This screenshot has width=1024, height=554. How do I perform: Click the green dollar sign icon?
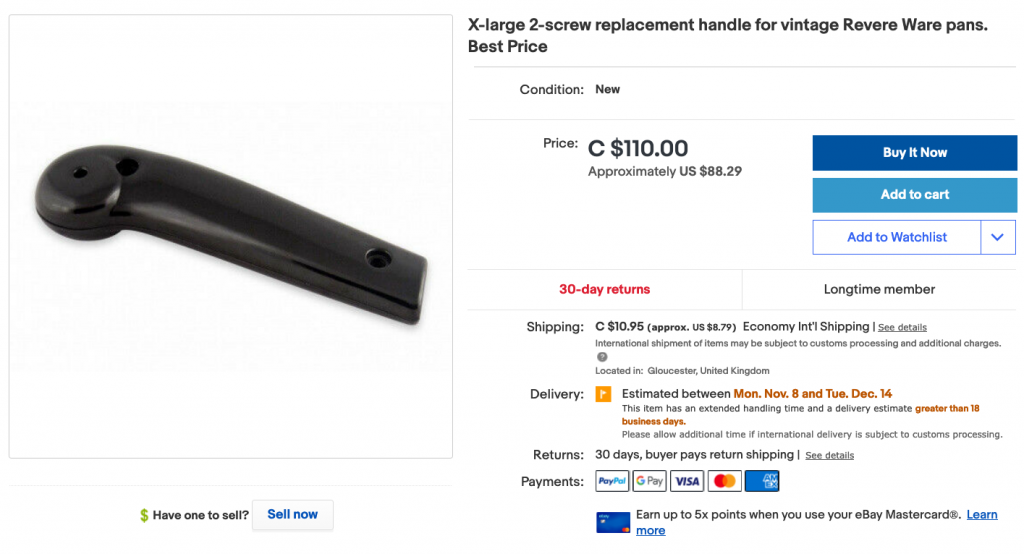pos(144,515)
